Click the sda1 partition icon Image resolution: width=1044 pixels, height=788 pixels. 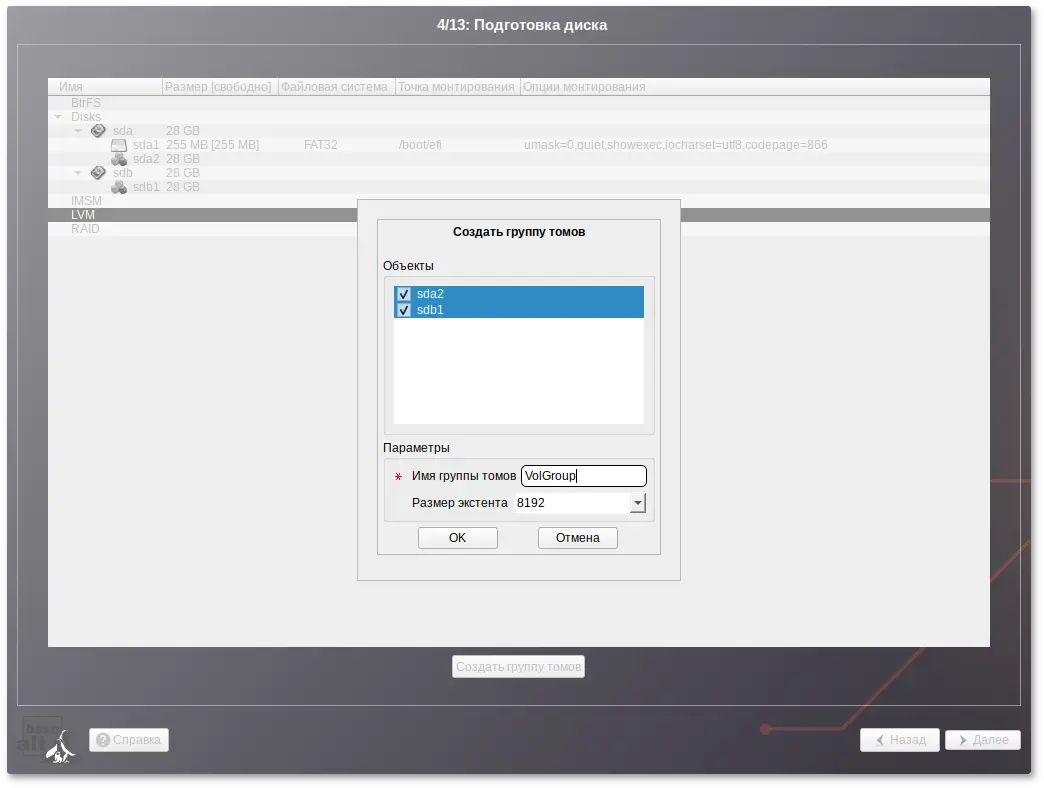(119, 145)
